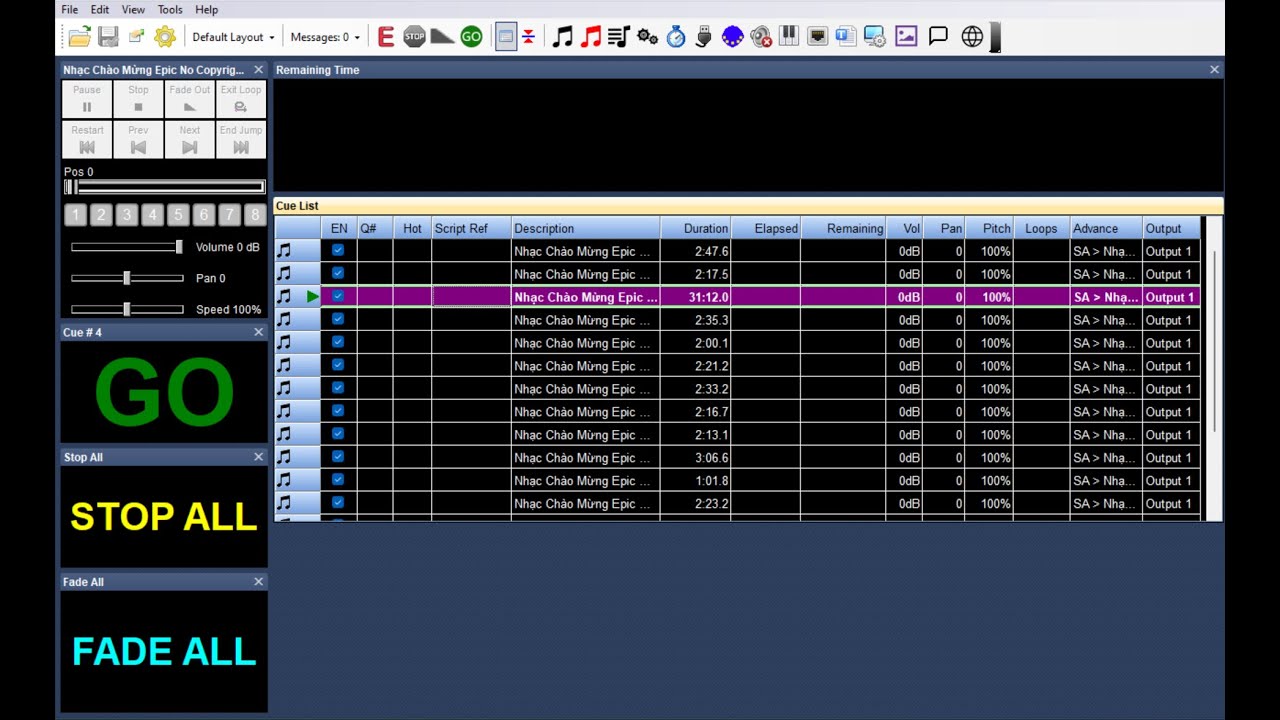Click the piano keys toolbar icon
The height and width of the screenshot is (720, 1280).
pyautogui.click(x=789, y=37)
